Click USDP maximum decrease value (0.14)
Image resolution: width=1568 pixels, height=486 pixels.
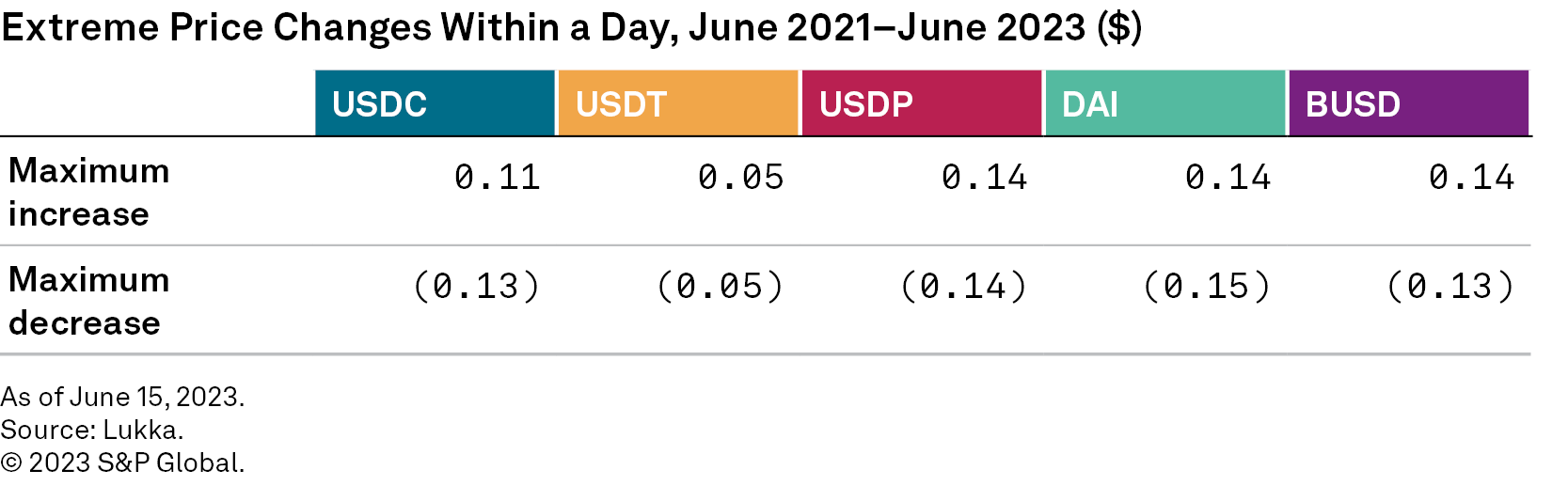click(964, 287)
